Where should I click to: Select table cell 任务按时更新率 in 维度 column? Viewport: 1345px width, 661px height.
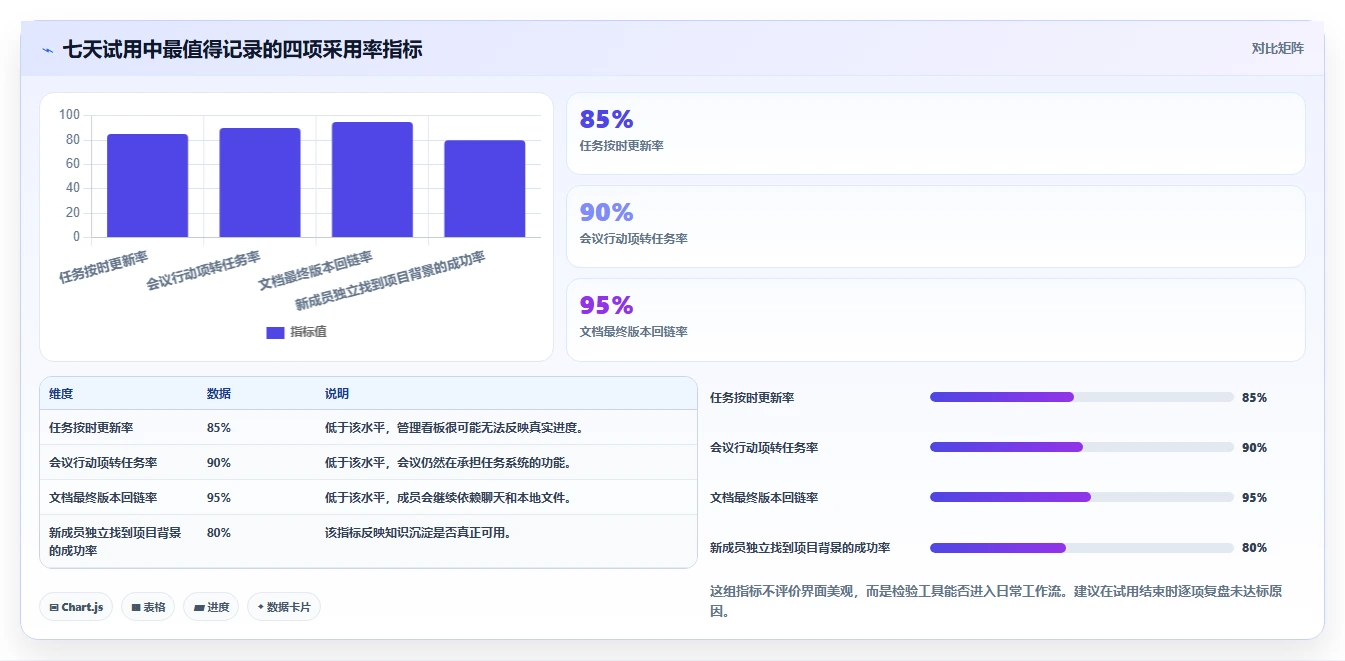click(x=91, y=428)
